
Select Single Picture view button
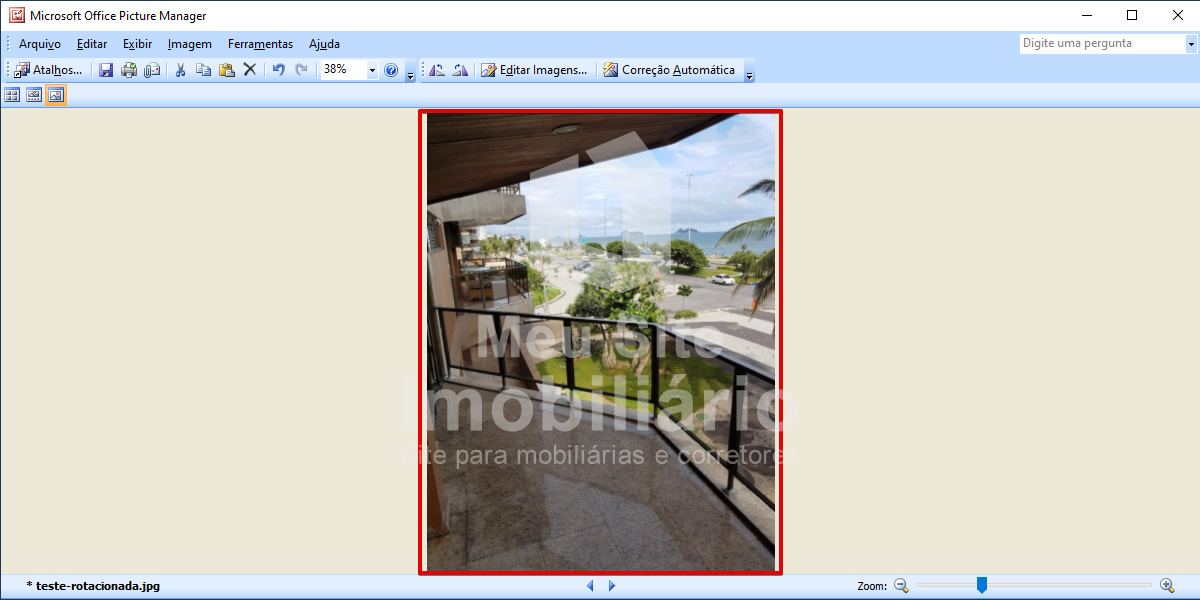(56, 95)
